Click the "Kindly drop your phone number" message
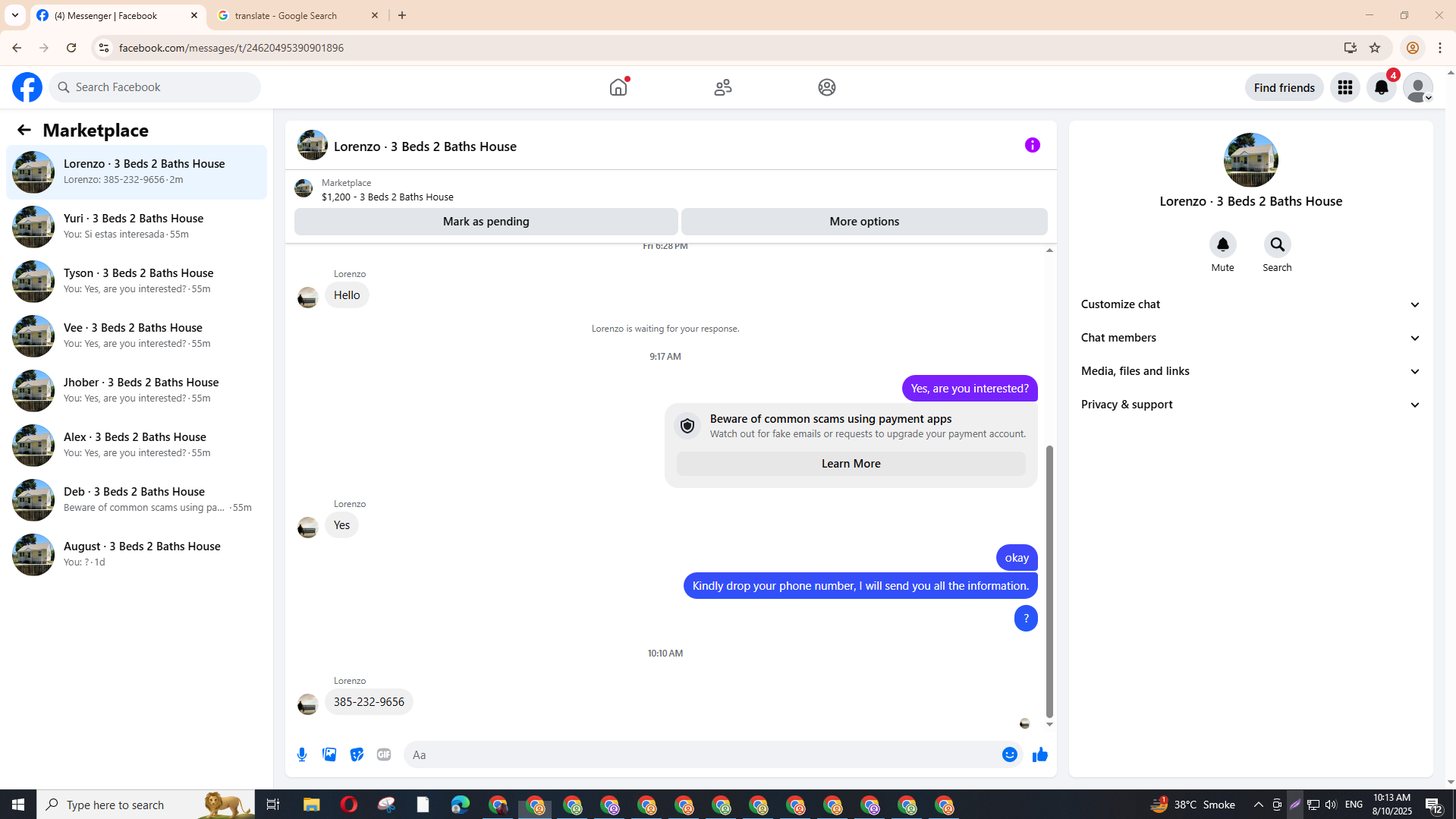 [x=860, y=586]
